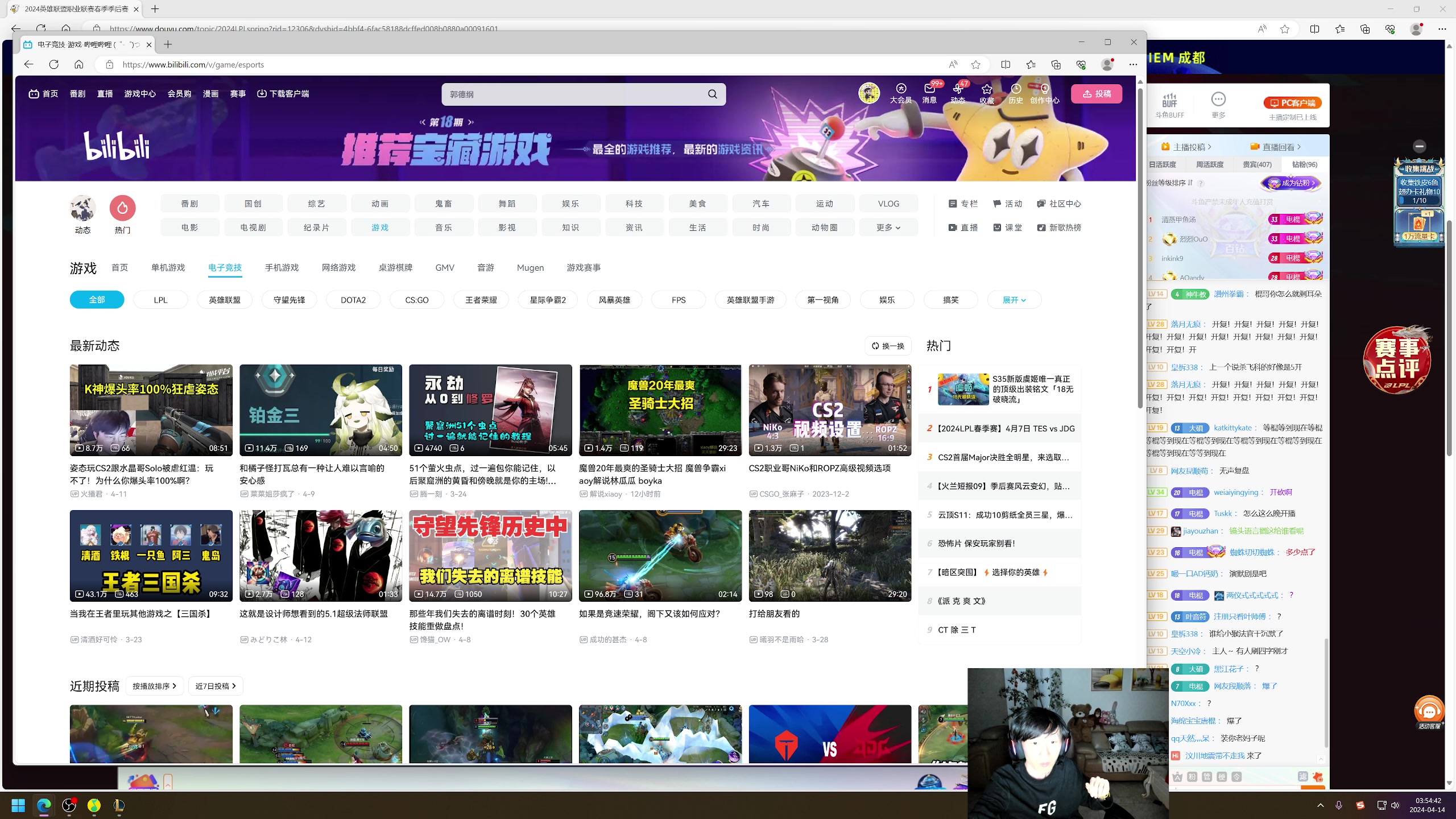Open video thumbnail CS2视频设置
Viewport: 1456px width, 819px height.
coord(830,410)
